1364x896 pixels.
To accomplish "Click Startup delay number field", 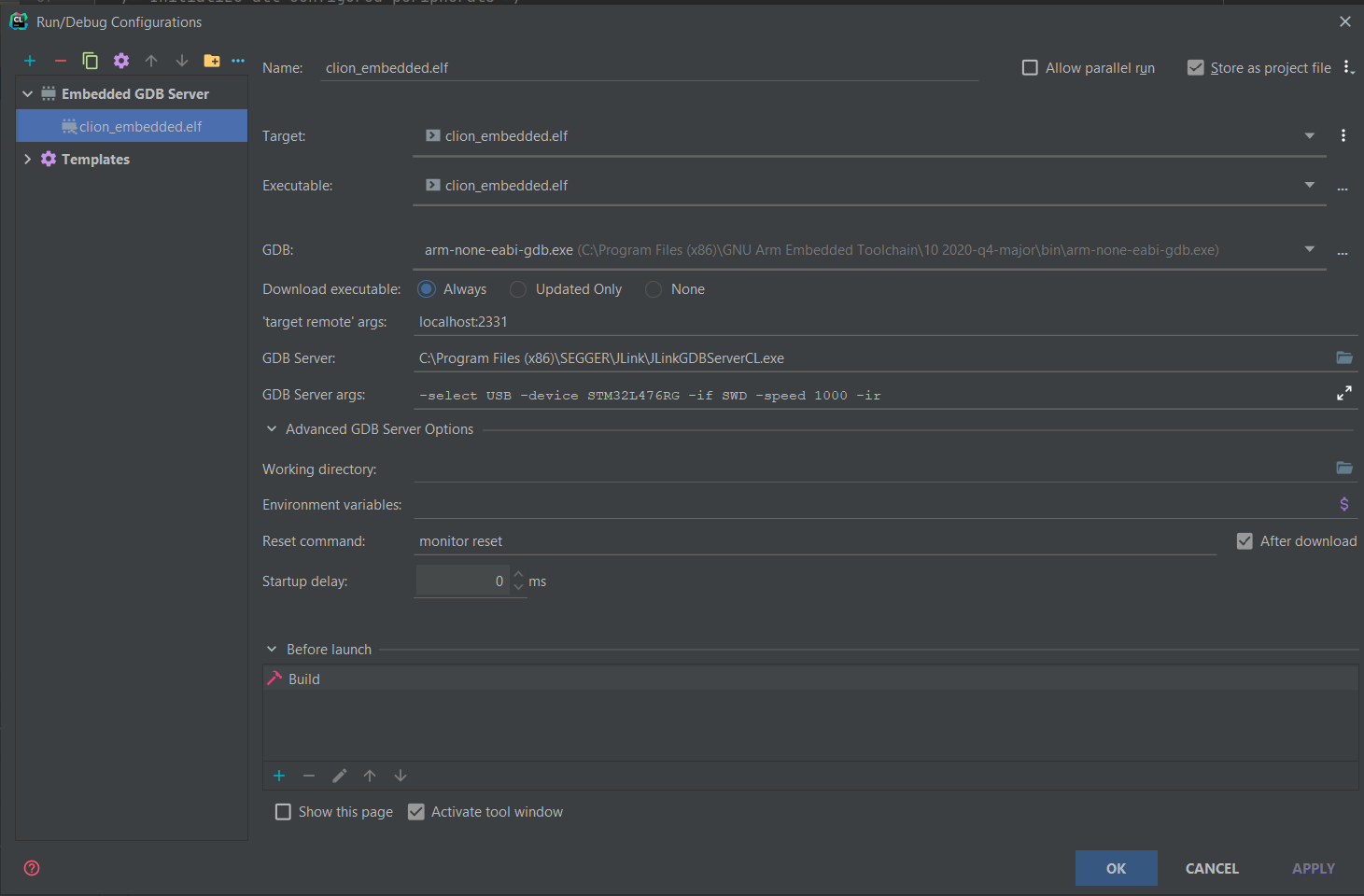I will pos(462,581).
